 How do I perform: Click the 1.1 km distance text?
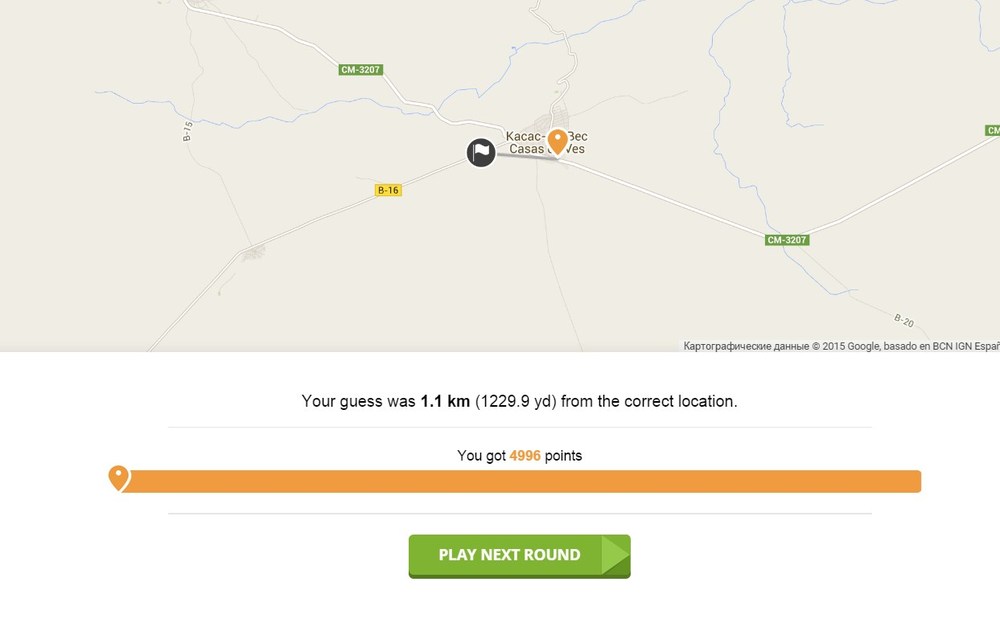445,402
